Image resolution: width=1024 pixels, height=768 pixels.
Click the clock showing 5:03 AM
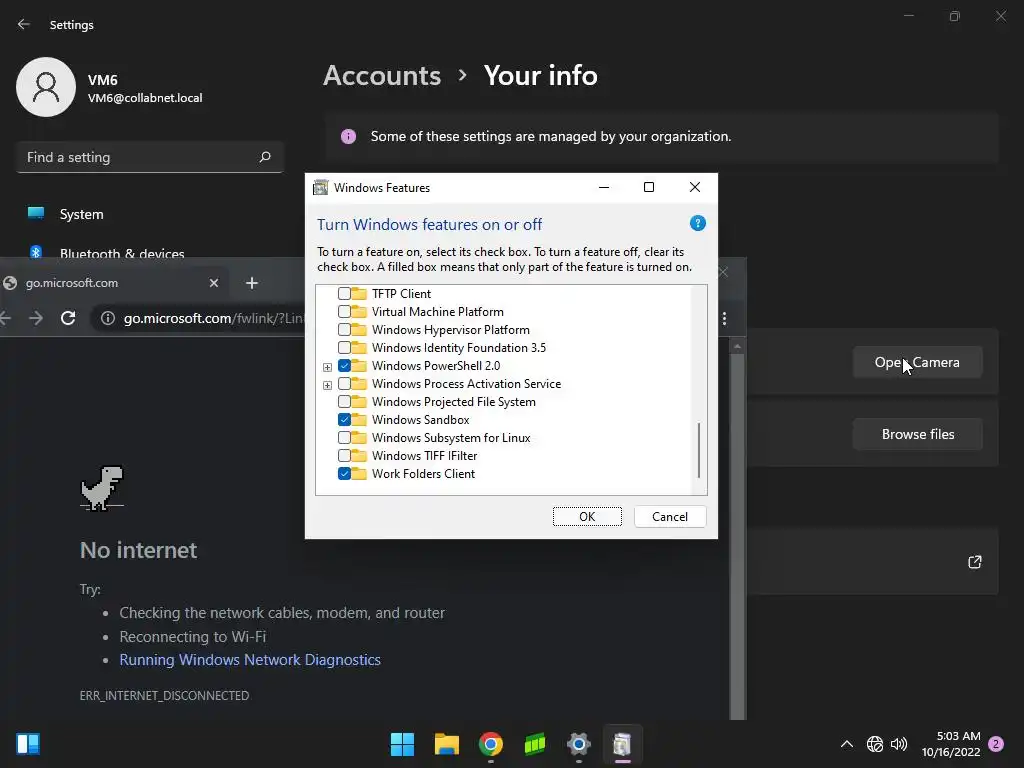(x=958, y=735)
